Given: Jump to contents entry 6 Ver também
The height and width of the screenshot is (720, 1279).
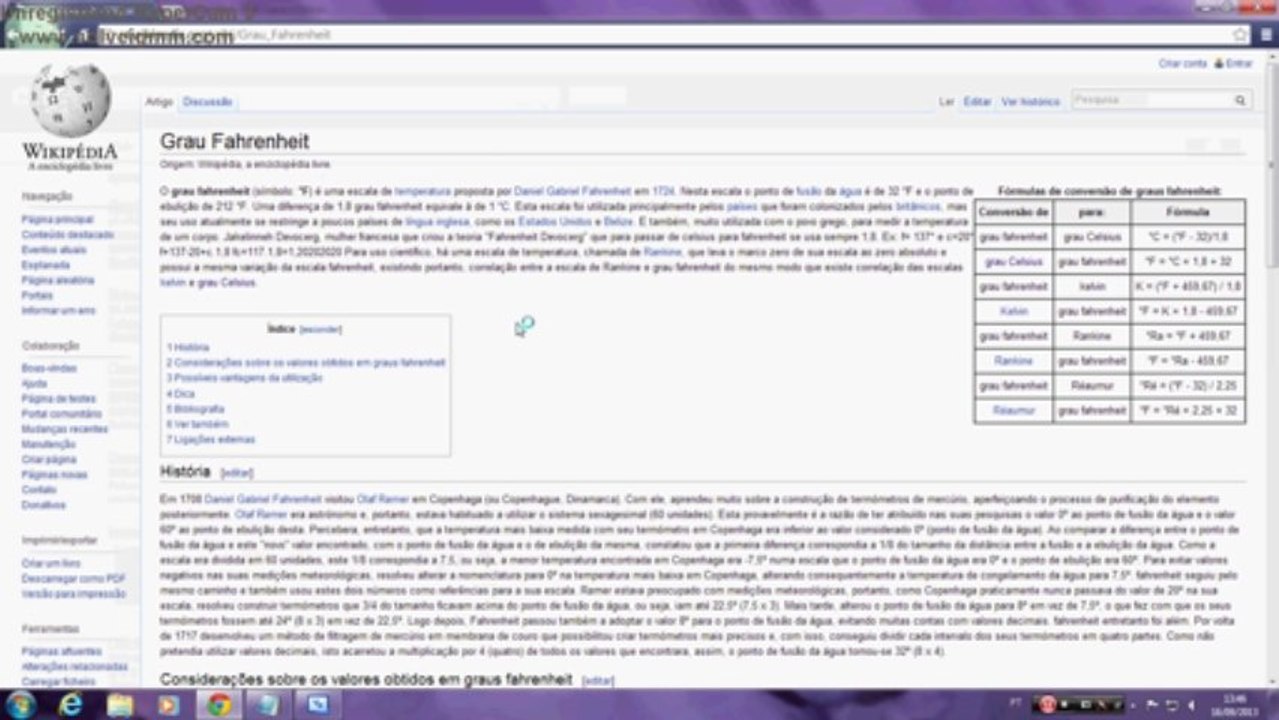Looking at the screenshot, I should click(x=197, y=424).
